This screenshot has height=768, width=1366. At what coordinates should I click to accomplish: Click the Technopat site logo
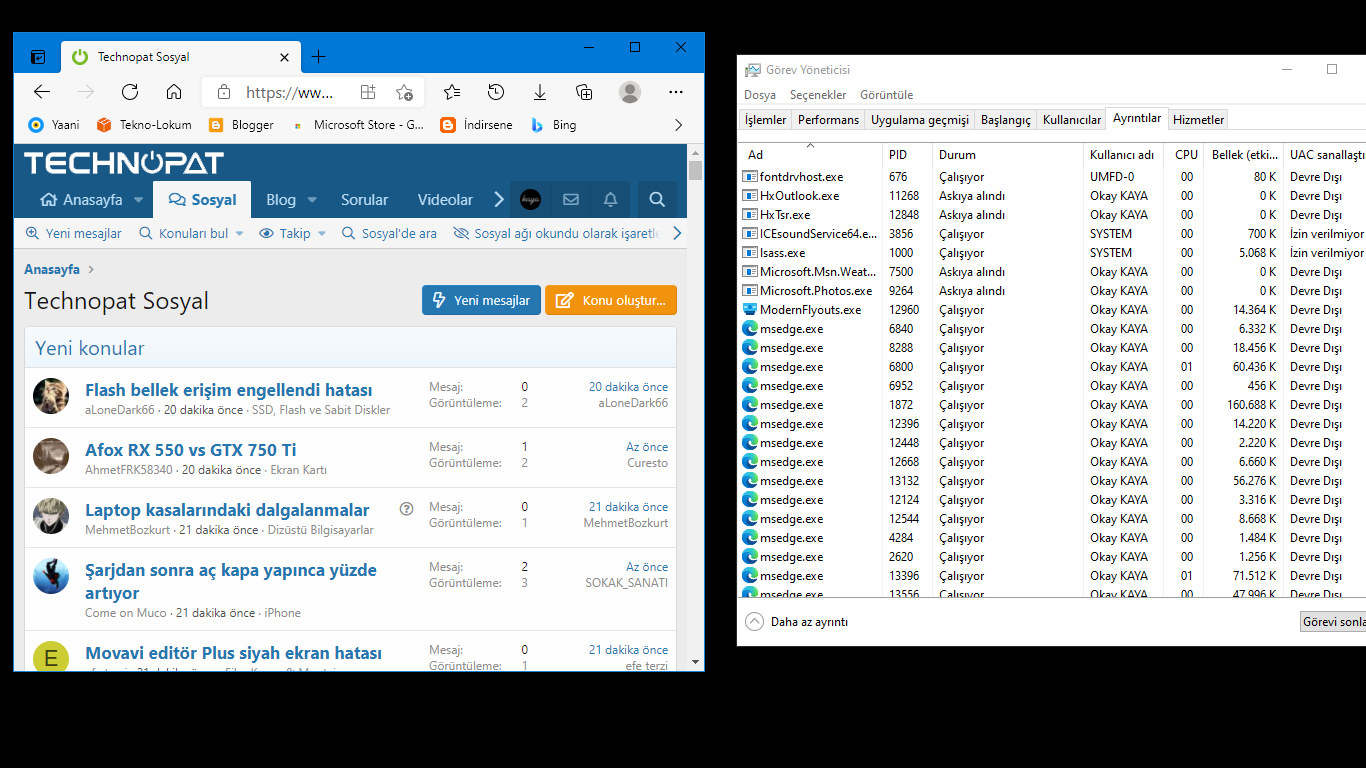(124, 163)
